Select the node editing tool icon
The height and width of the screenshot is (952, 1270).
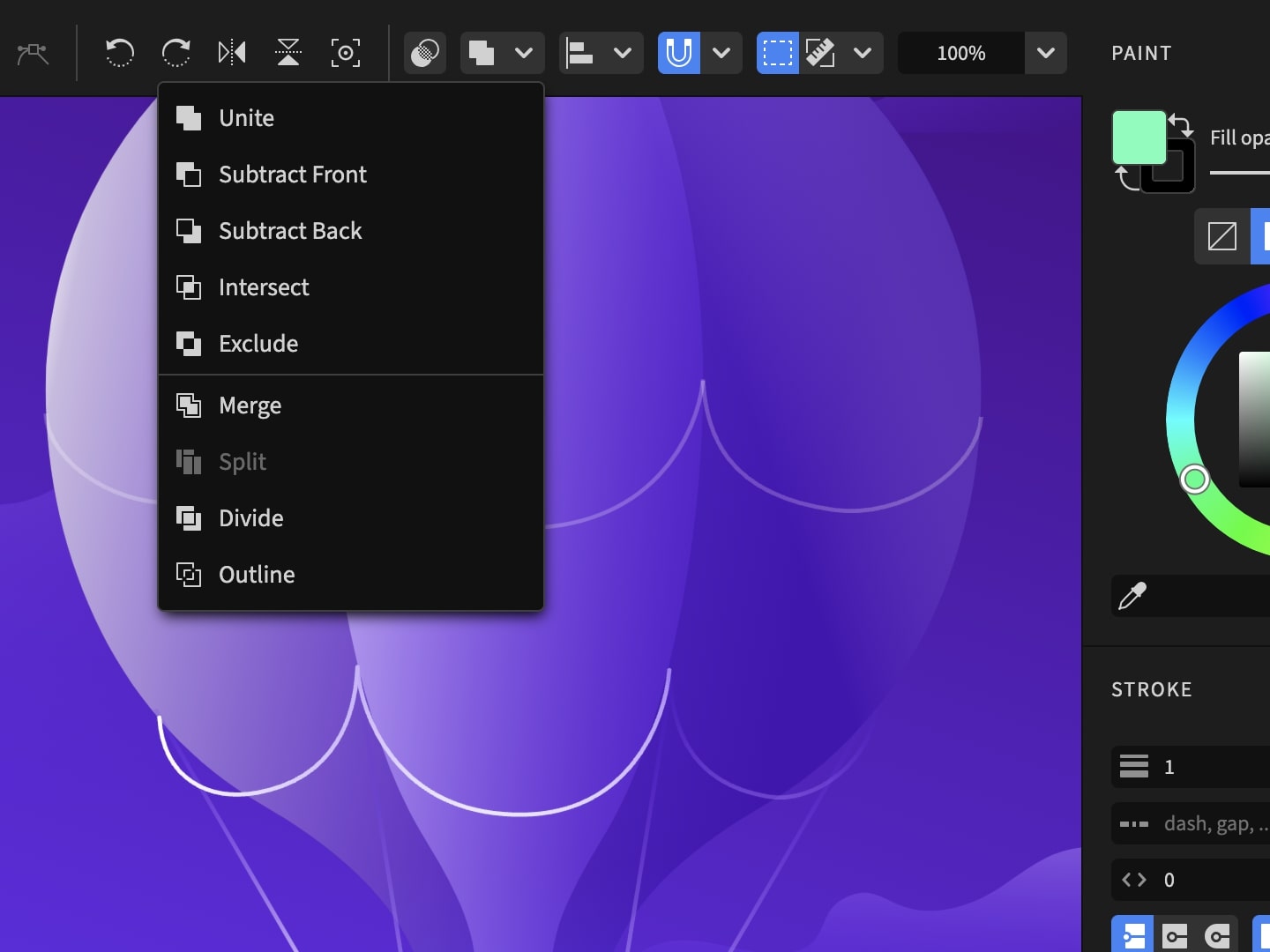pos(33,53)
